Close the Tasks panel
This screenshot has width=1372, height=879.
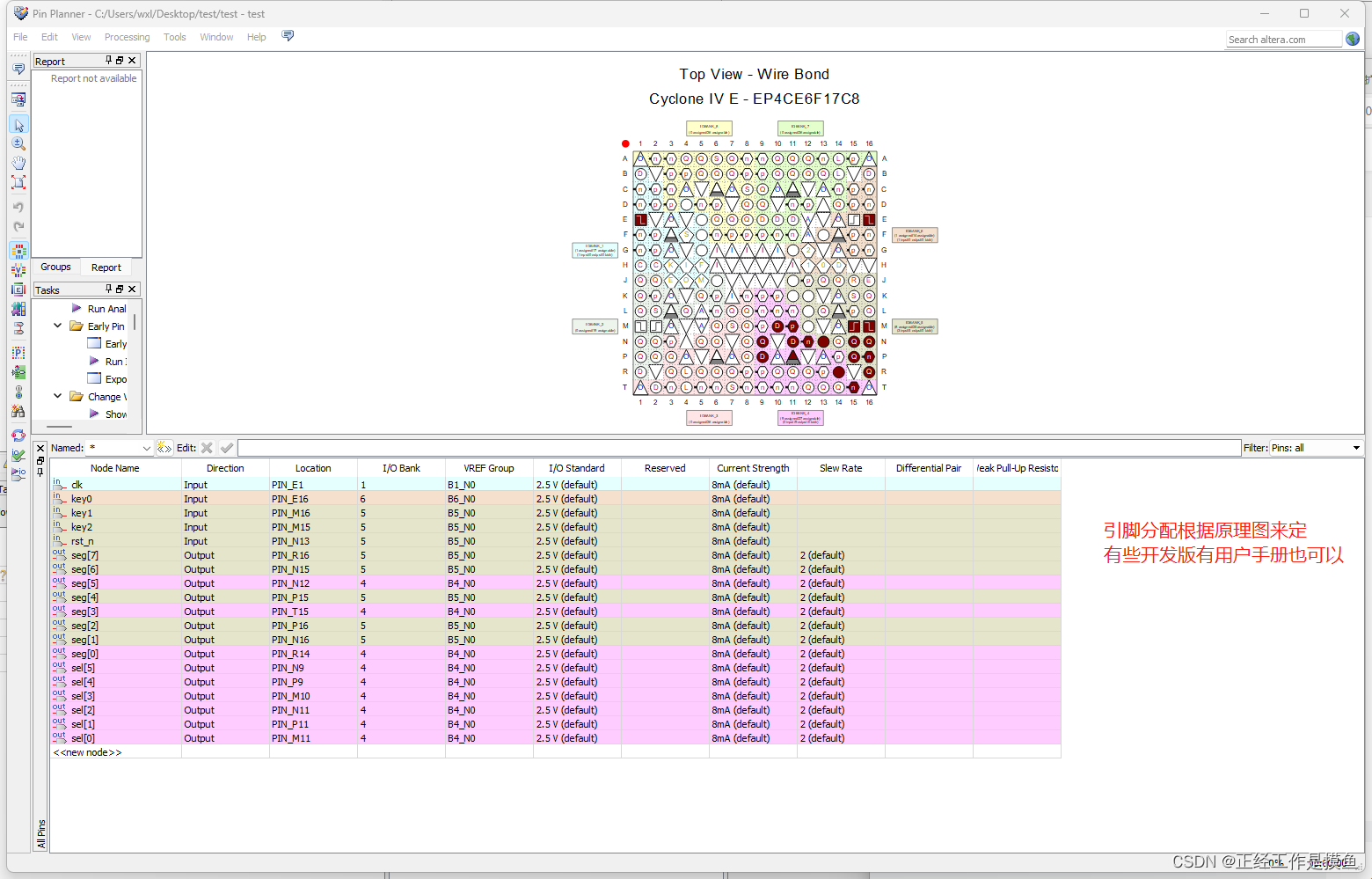tap(132, 289)
